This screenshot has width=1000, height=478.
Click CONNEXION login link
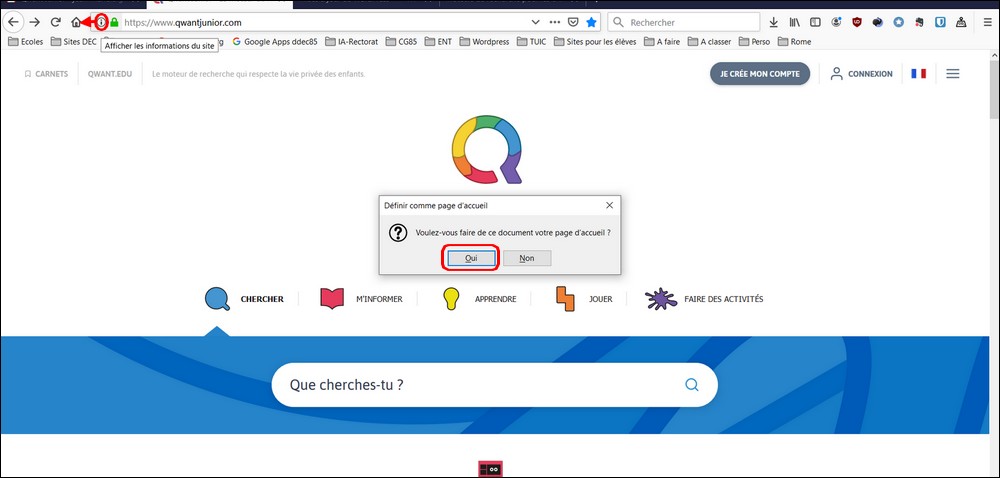pos(861,74)
